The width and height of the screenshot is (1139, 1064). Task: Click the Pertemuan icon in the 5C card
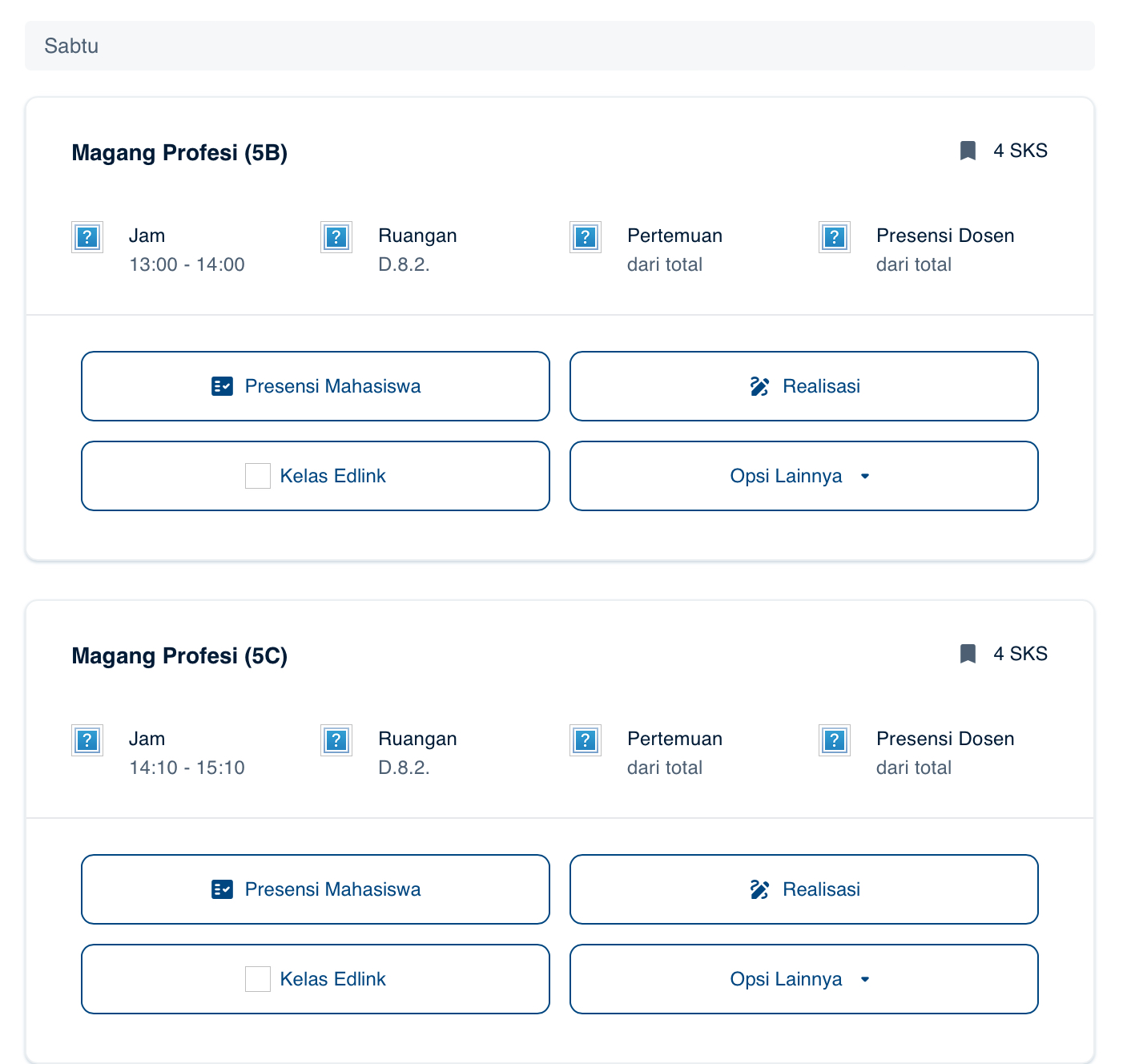pyautogui.click(x=586, y=740)
